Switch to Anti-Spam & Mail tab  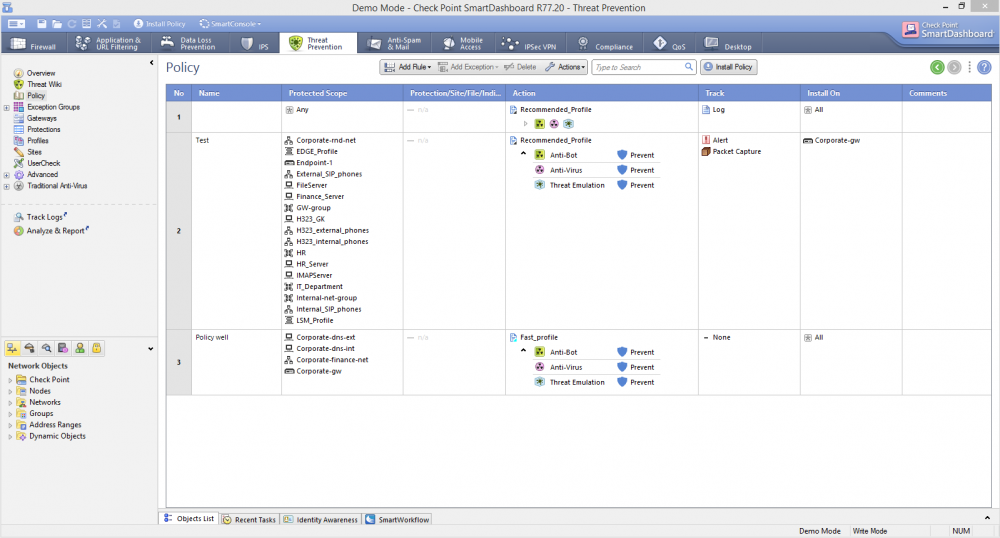(x=395, y=43)
